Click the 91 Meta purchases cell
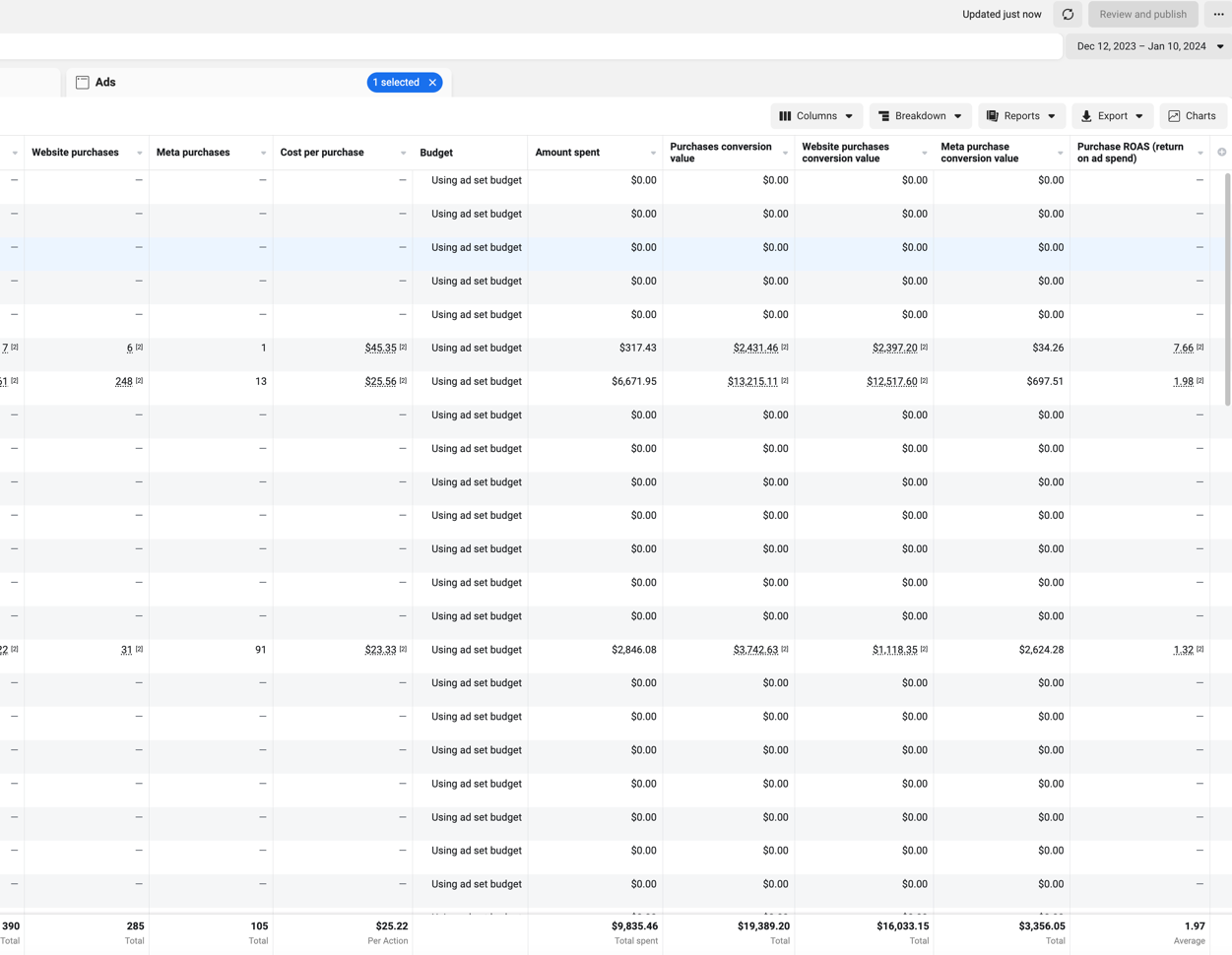 point(260,650)
